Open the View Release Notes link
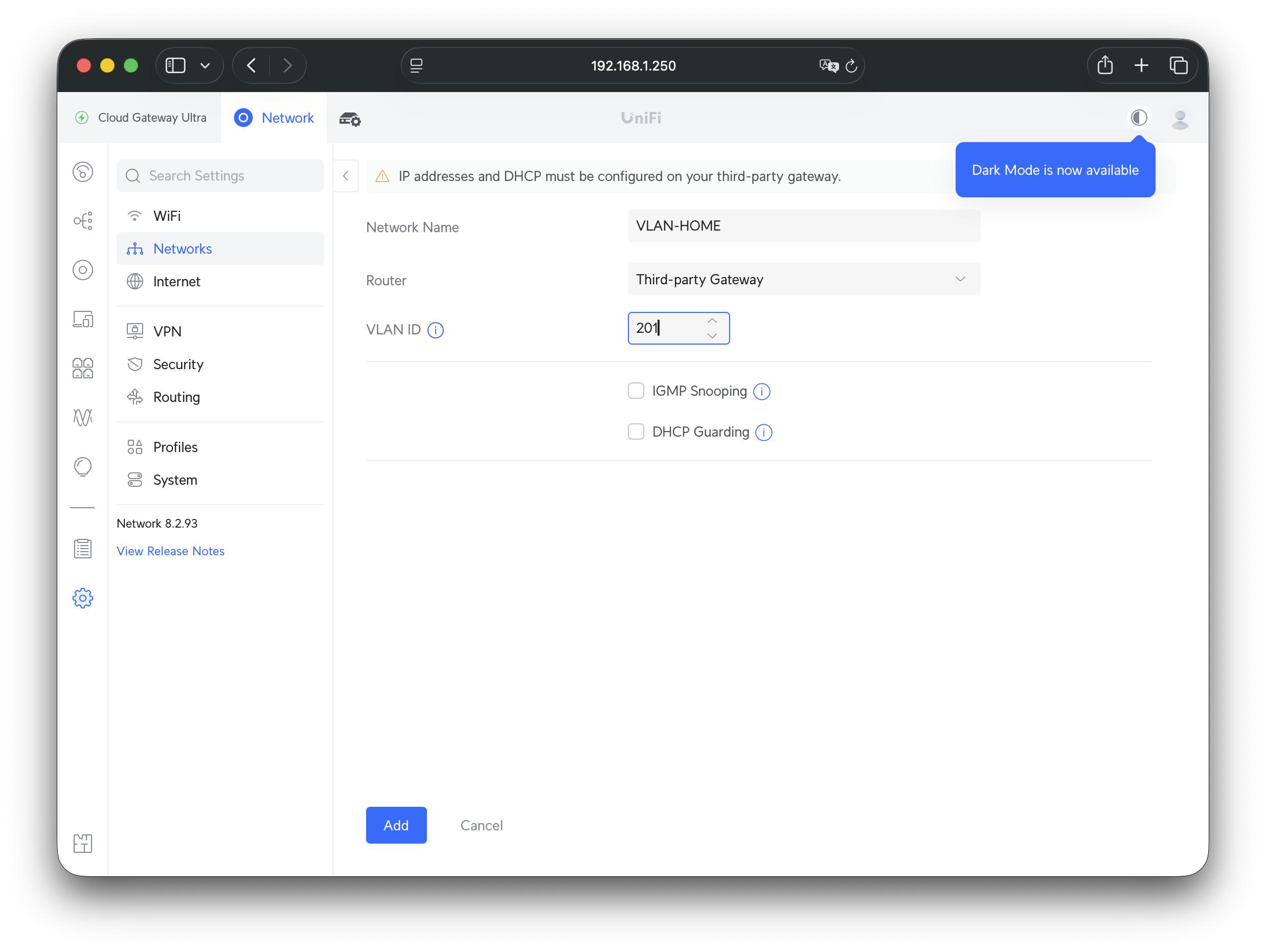 tap(171, 551)
